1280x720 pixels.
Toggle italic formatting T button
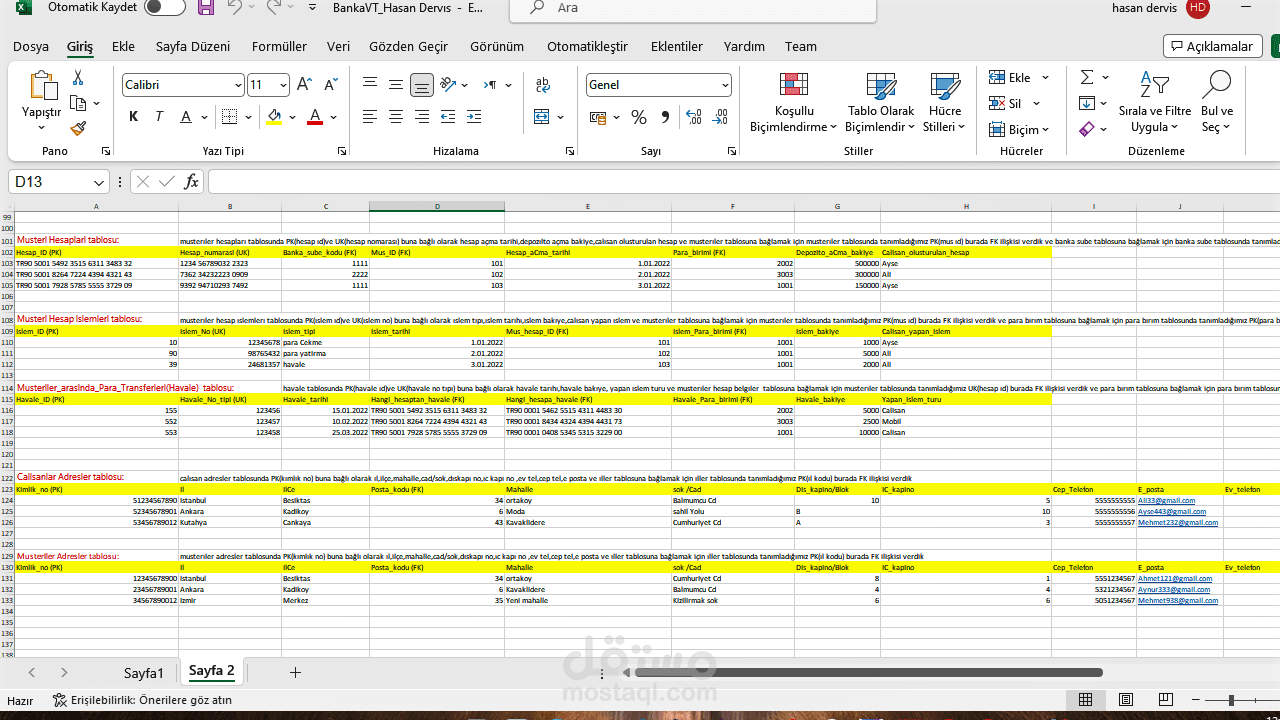click(159, 117)
